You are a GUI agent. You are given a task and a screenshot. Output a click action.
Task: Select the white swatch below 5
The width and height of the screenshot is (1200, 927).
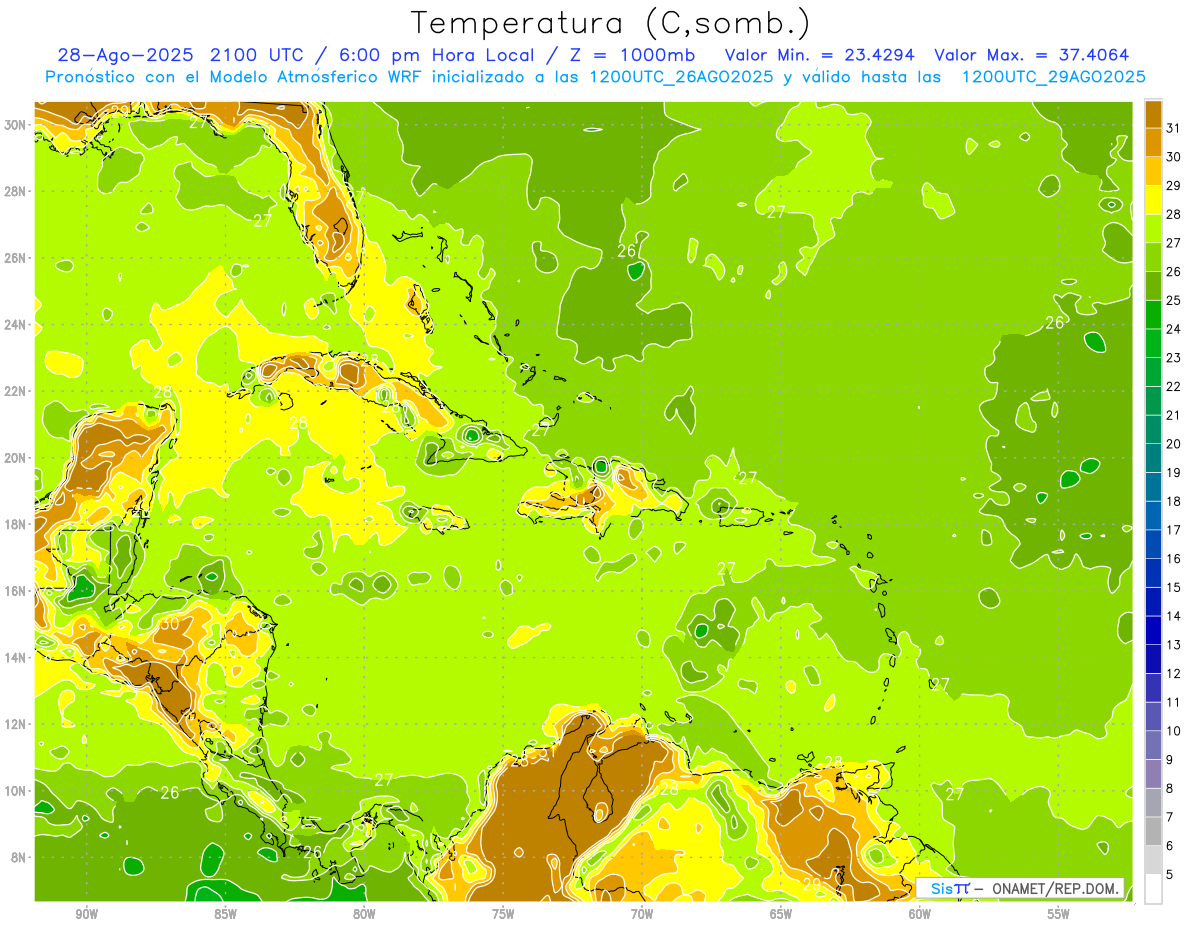pos(1153,889)
